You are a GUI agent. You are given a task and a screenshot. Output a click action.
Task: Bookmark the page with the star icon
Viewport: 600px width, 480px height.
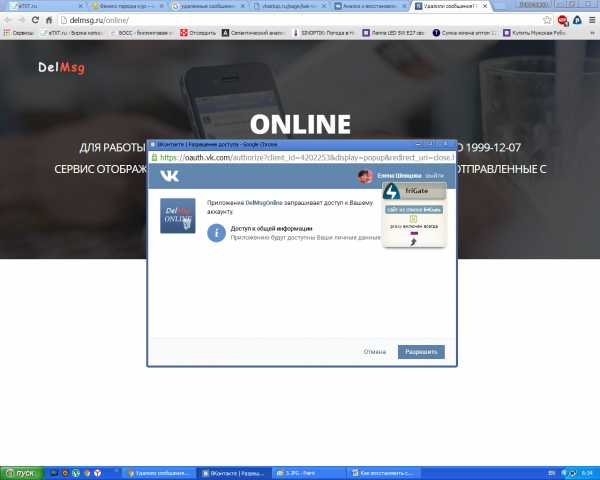547,20
